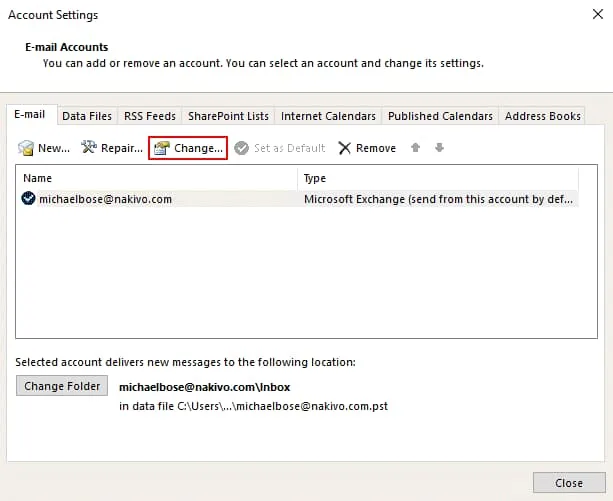Viewport: 613px width, 501px height.
Task: Move account up with the up arrow
Action: (415, 148)
